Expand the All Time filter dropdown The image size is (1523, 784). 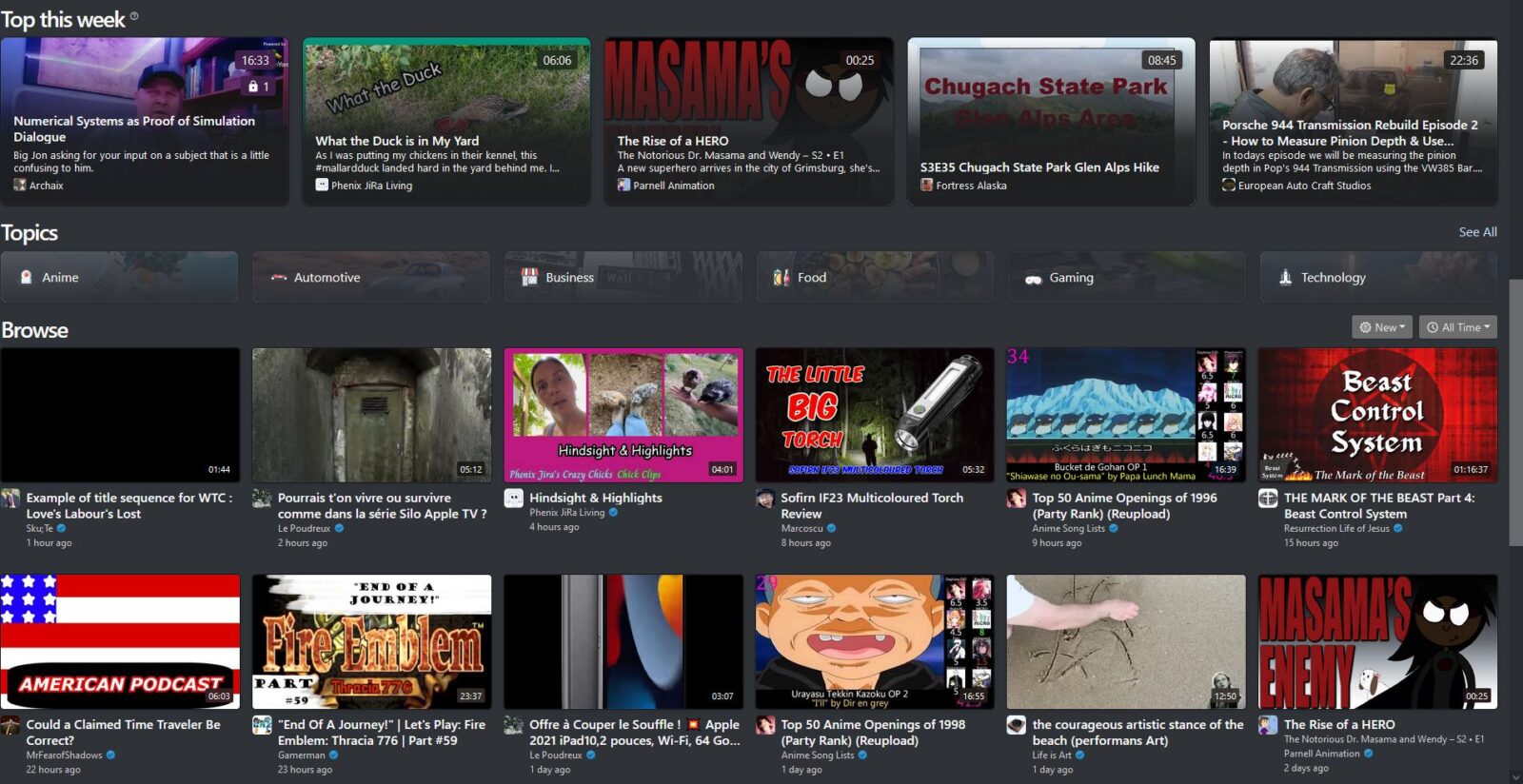1458,327
